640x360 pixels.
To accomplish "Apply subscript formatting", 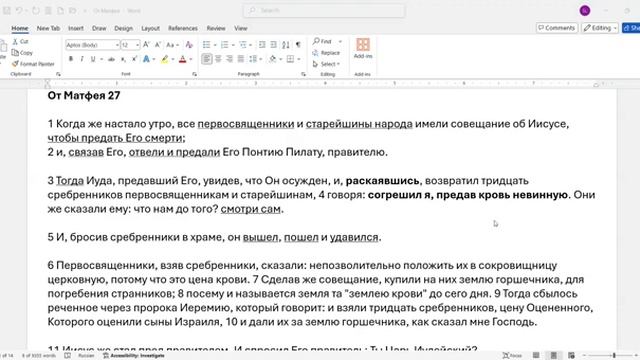I will point(123,59).
